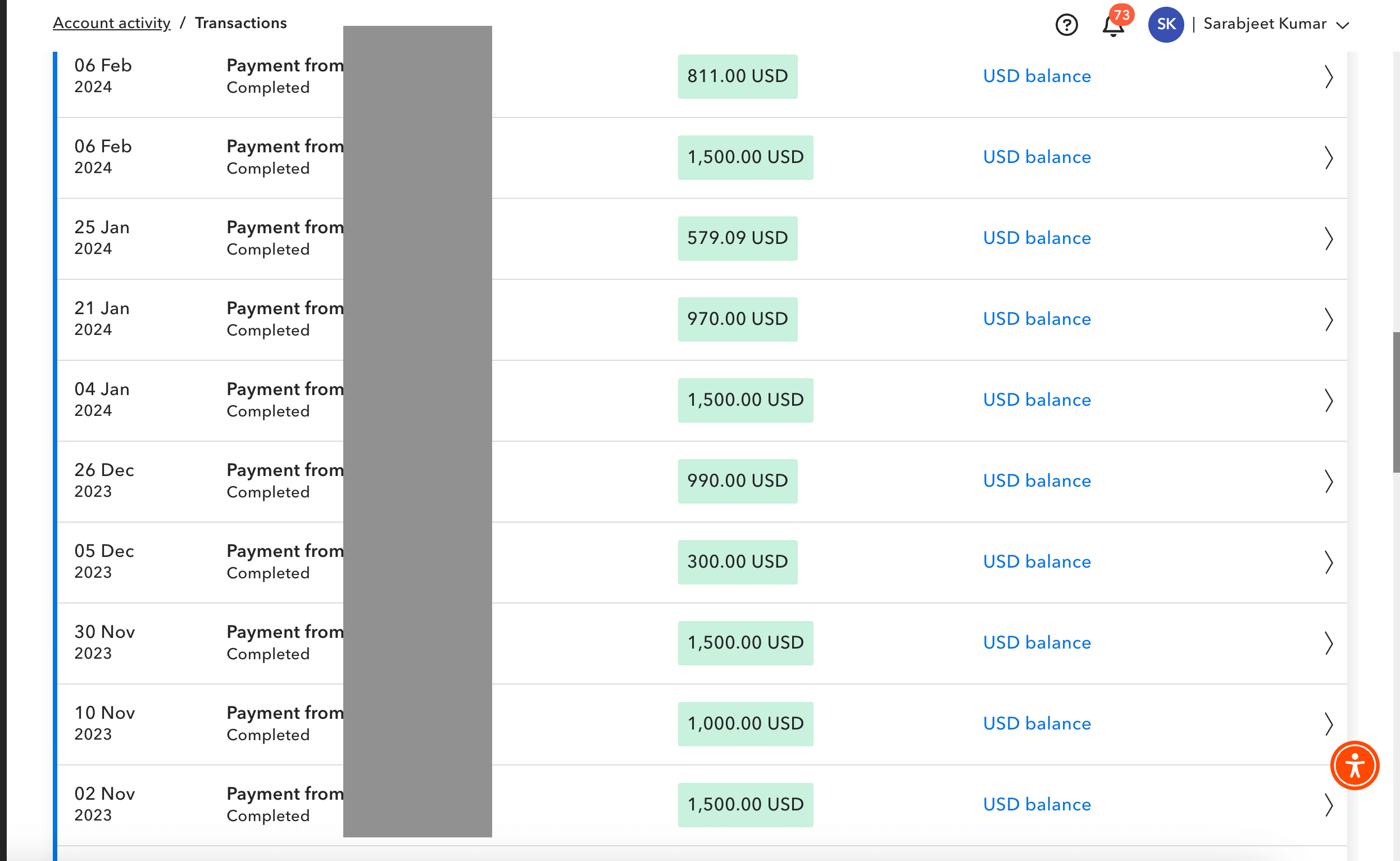Open details chevron for 811.00 USD payment
Image resolution: width=1400 pixels, height=861 pixels.
pyautogui.click(x=1328, y=77)
